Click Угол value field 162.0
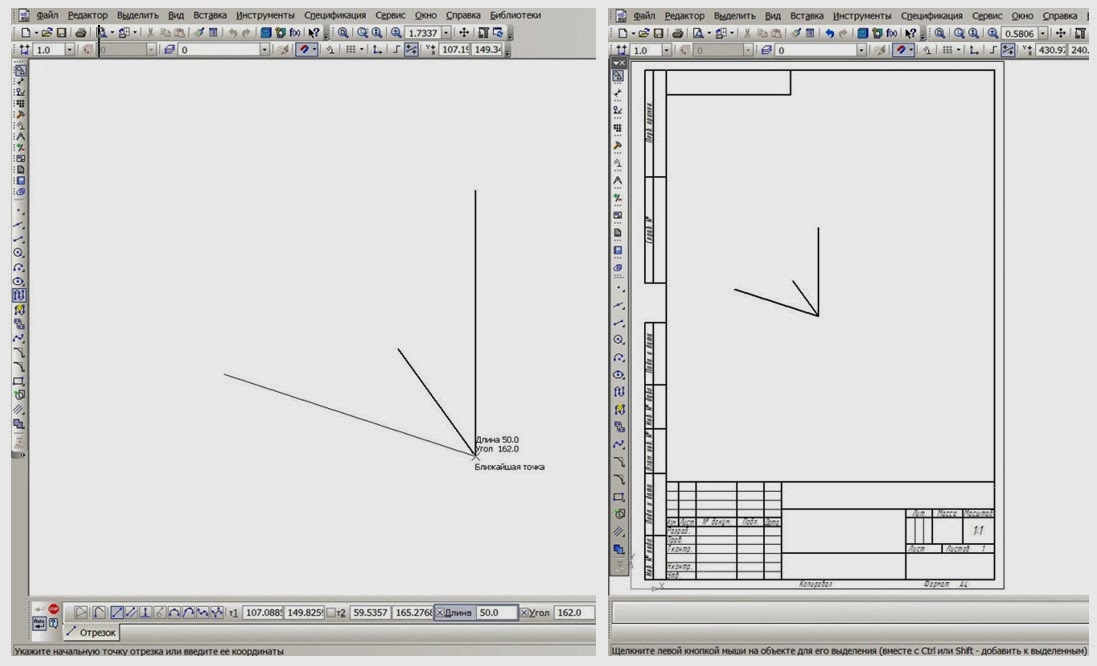 click(x=574, y=612)
